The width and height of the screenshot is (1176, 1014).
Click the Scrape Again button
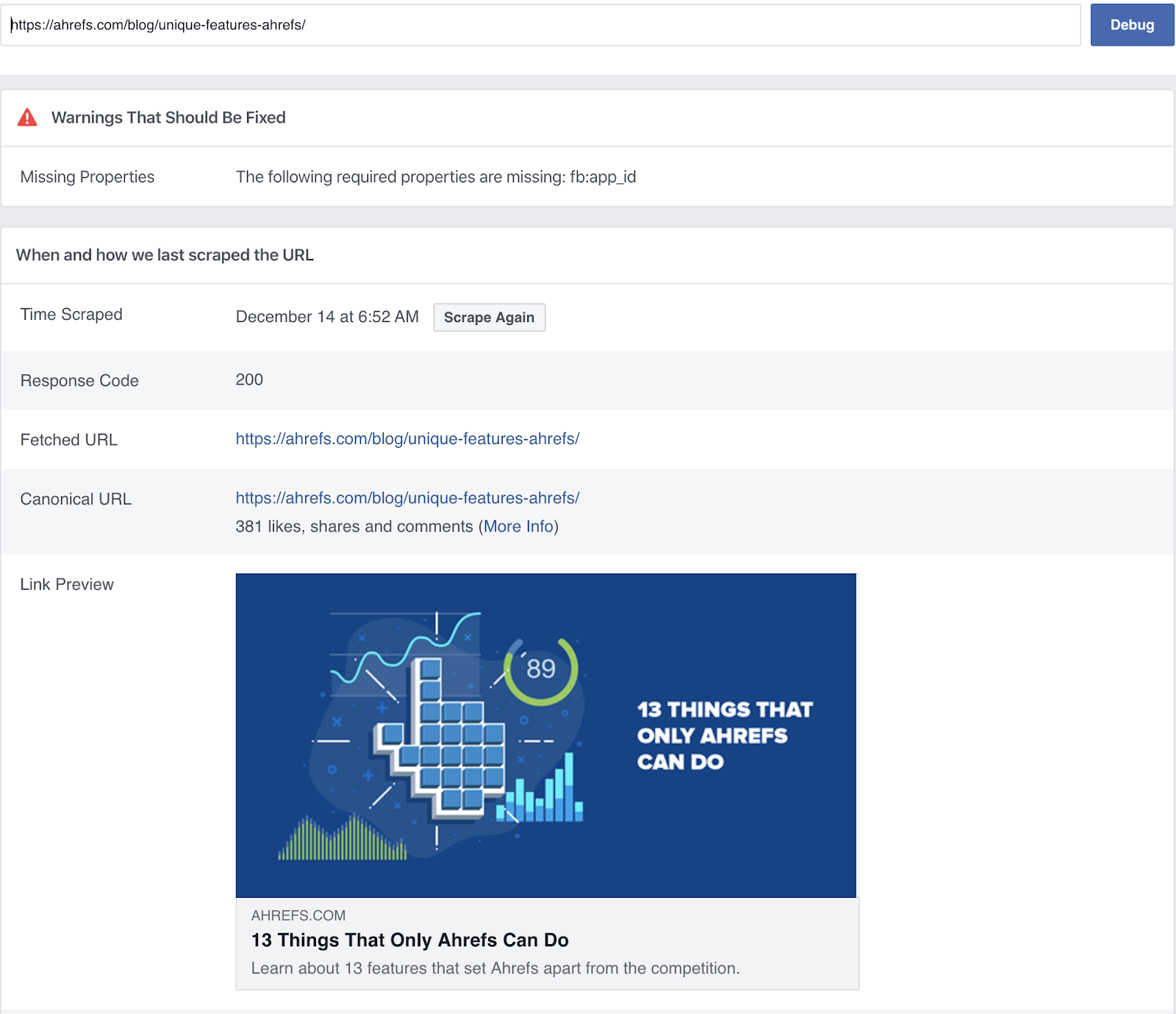pos(489,317)
